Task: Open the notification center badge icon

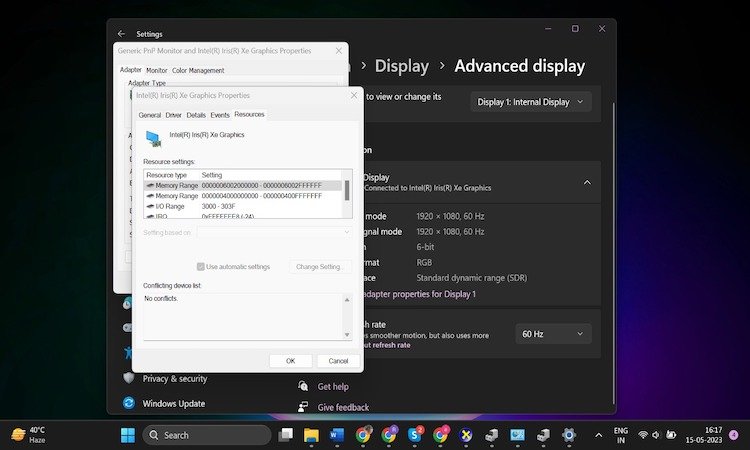Action: tap(734, 435)
